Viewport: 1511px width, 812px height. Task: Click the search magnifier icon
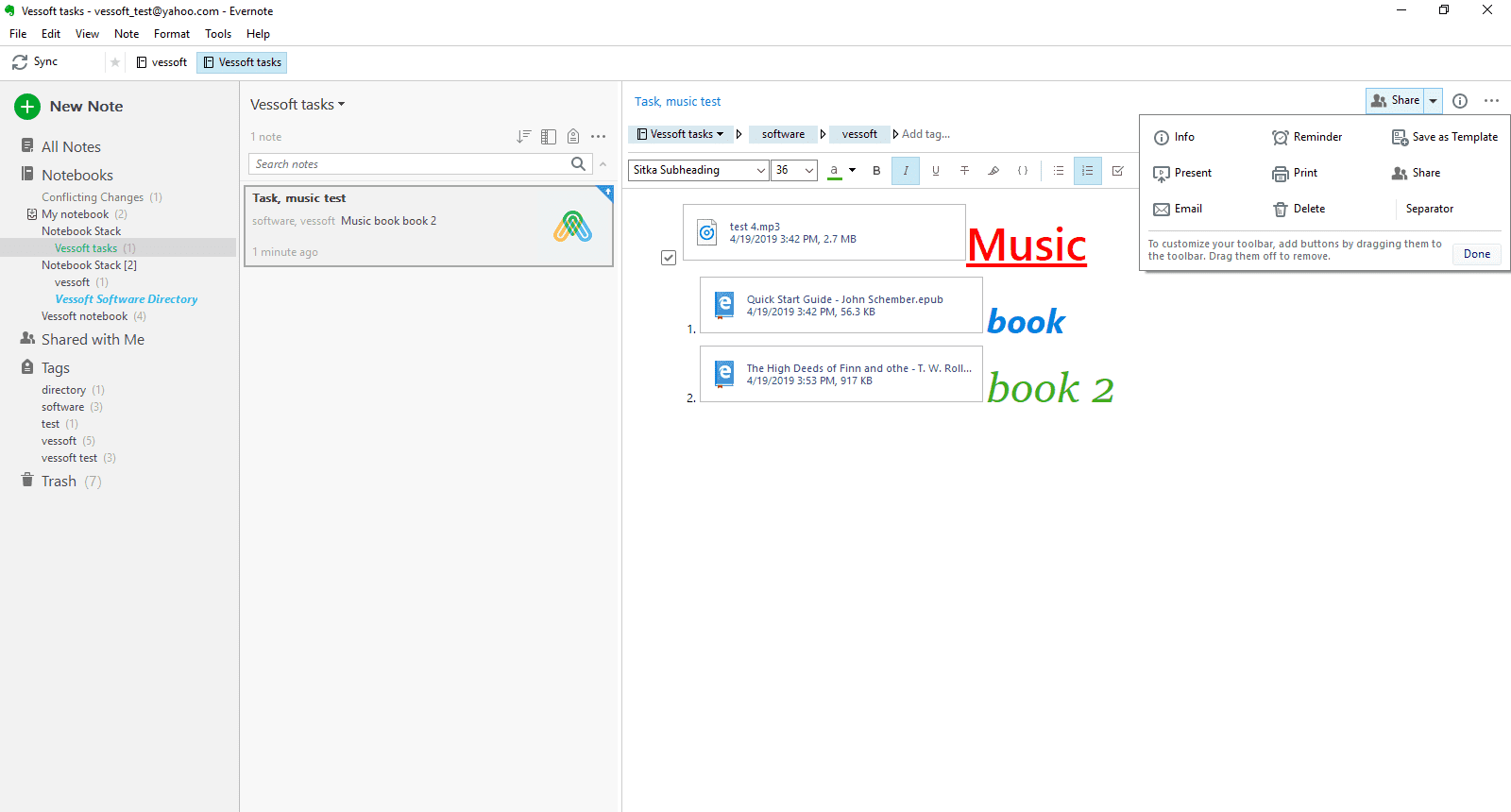point(578,164)
